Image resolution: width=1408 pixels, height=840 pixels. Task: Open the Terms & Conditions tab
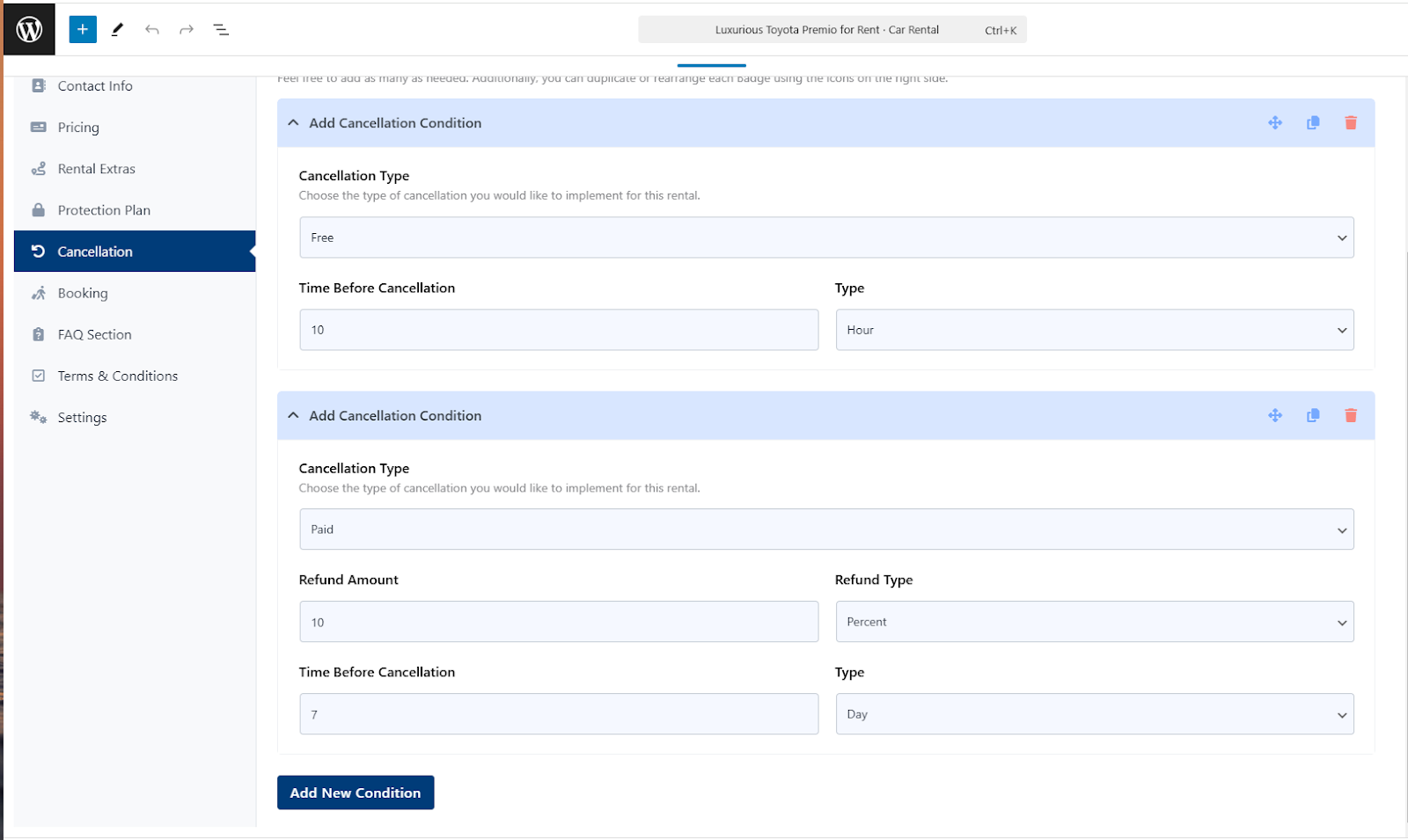pyautogui.click(x=135, y=376)
